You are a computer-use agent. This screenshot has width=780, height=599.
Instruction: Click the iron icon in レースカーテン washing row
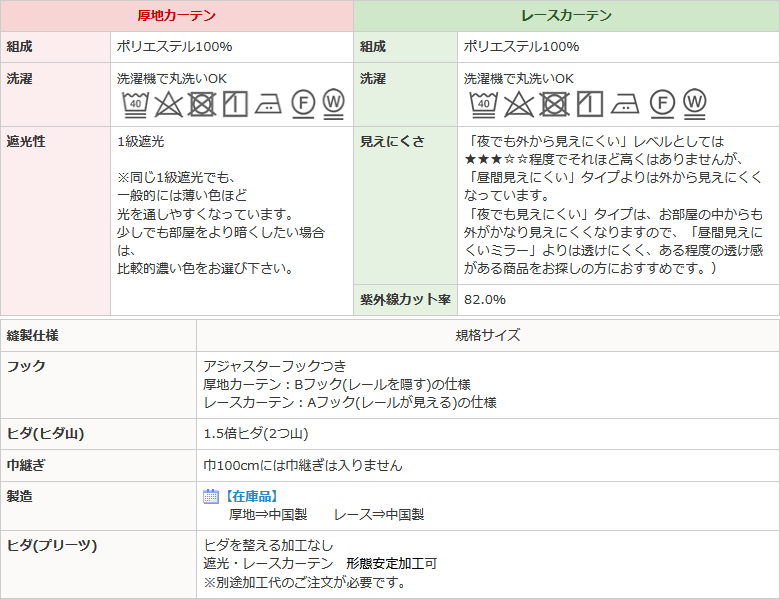point(624,103)
